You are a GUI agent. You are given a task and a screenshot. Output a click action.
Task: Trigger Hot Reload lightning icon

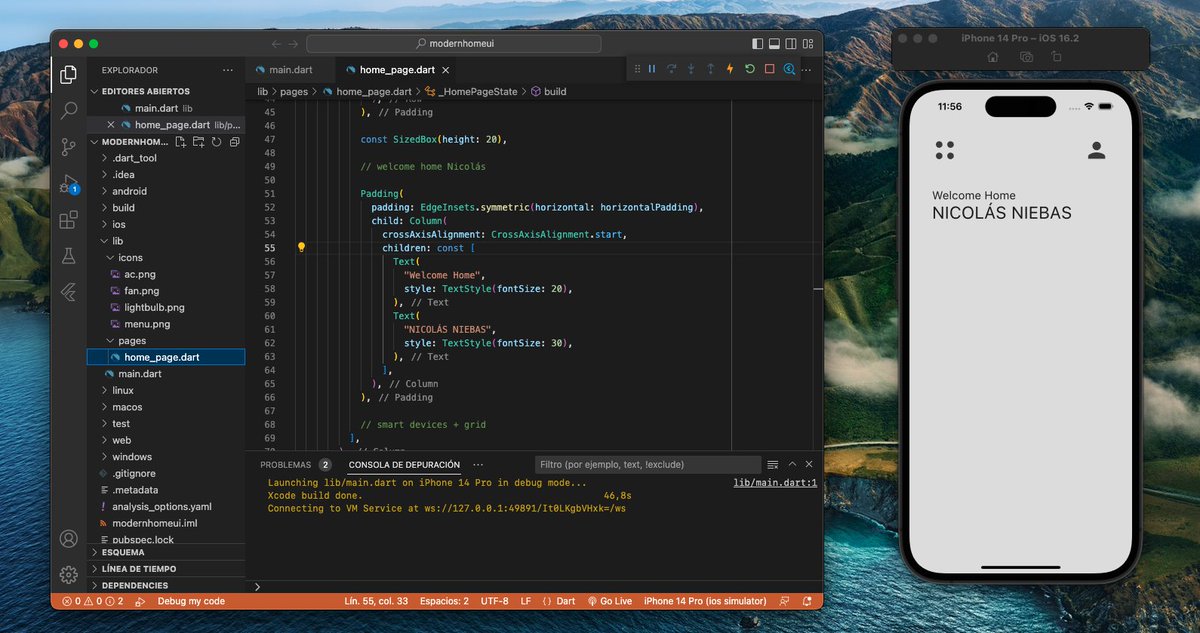point(730,69)
